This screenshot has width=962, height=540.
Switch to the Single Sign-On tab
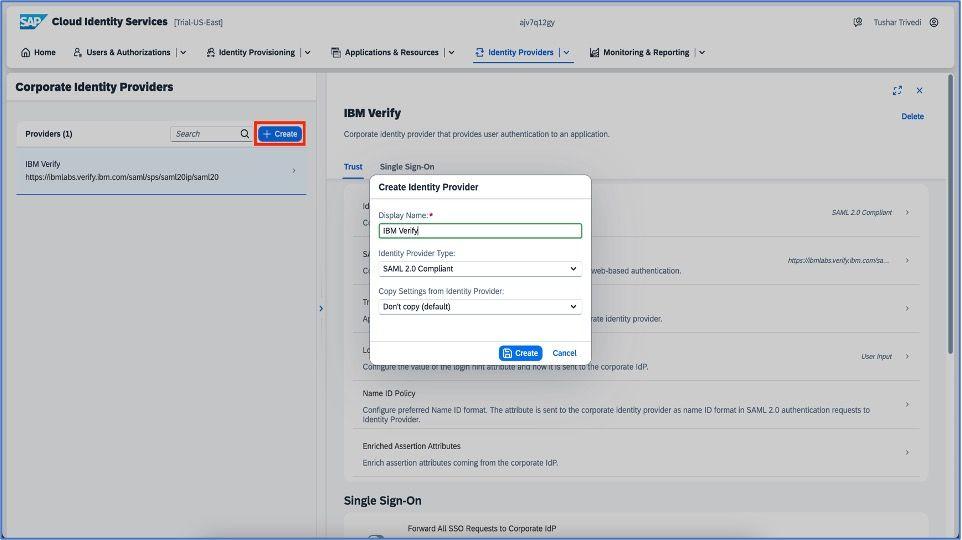(407, 167)
